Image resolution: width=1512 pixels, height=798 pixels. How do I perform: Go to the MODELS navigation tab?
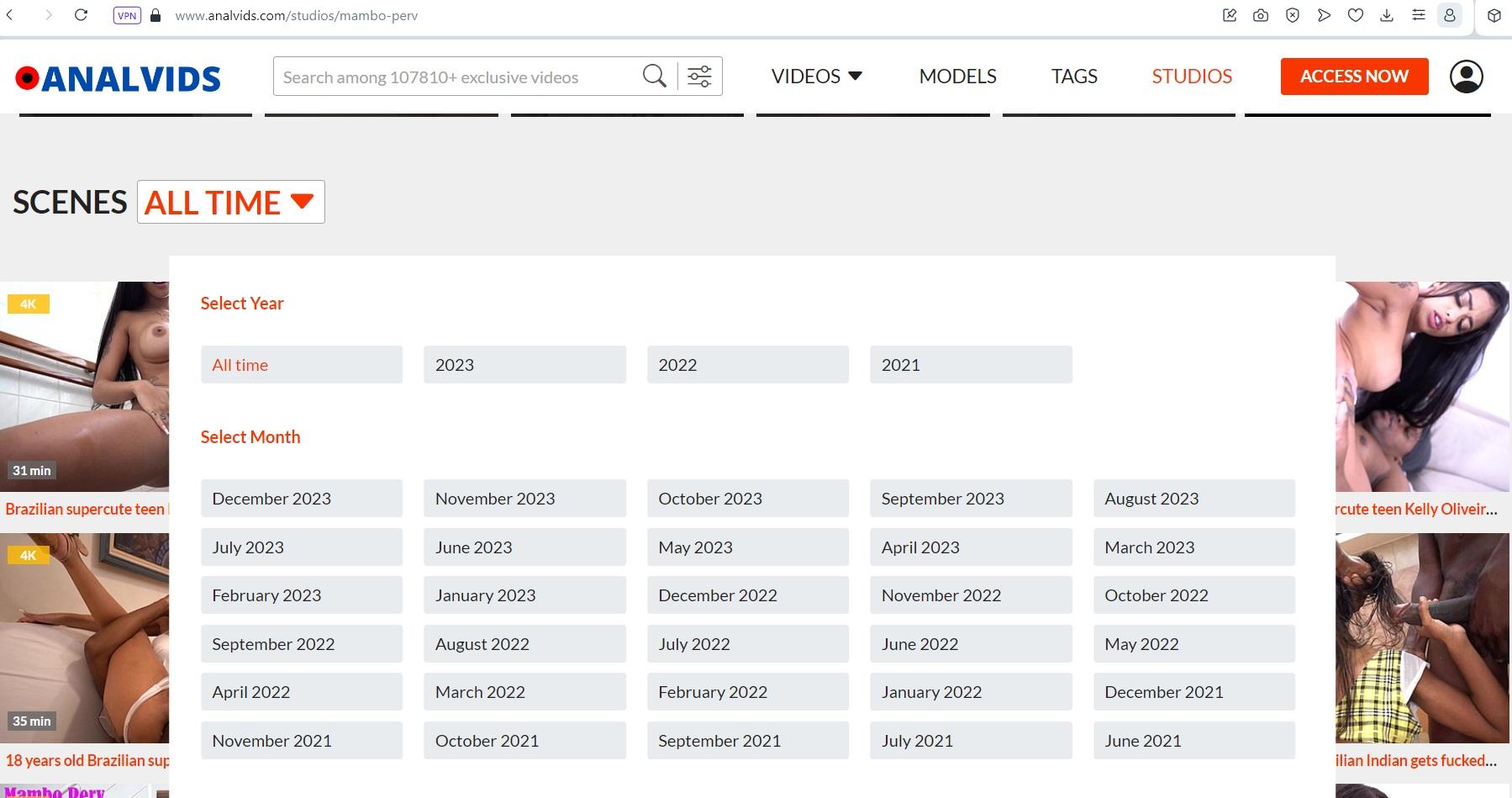(957, 77)
